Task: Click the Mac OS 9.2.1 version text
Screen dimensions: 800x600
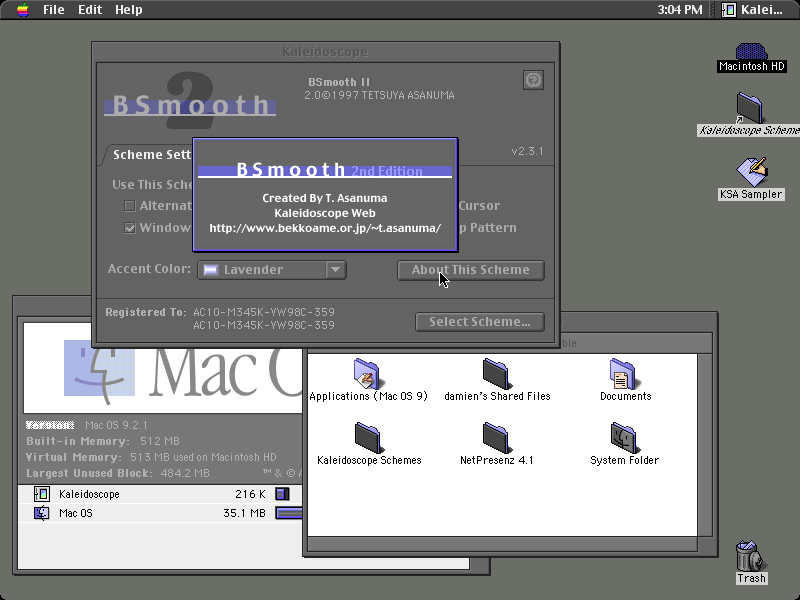Action: [x=116, y=425]
